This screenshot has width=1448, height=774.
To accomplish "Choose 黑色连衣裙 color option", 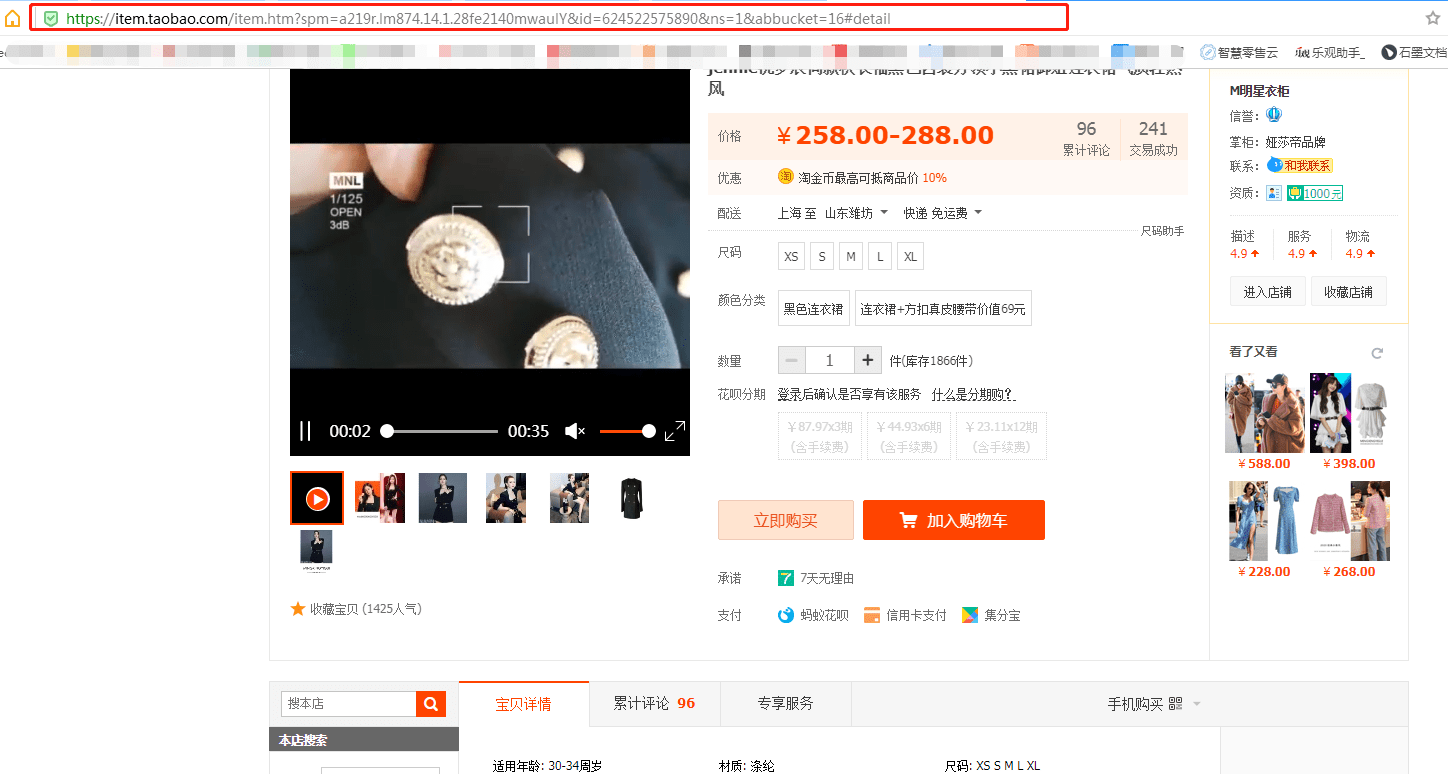I will click(813, 309).
